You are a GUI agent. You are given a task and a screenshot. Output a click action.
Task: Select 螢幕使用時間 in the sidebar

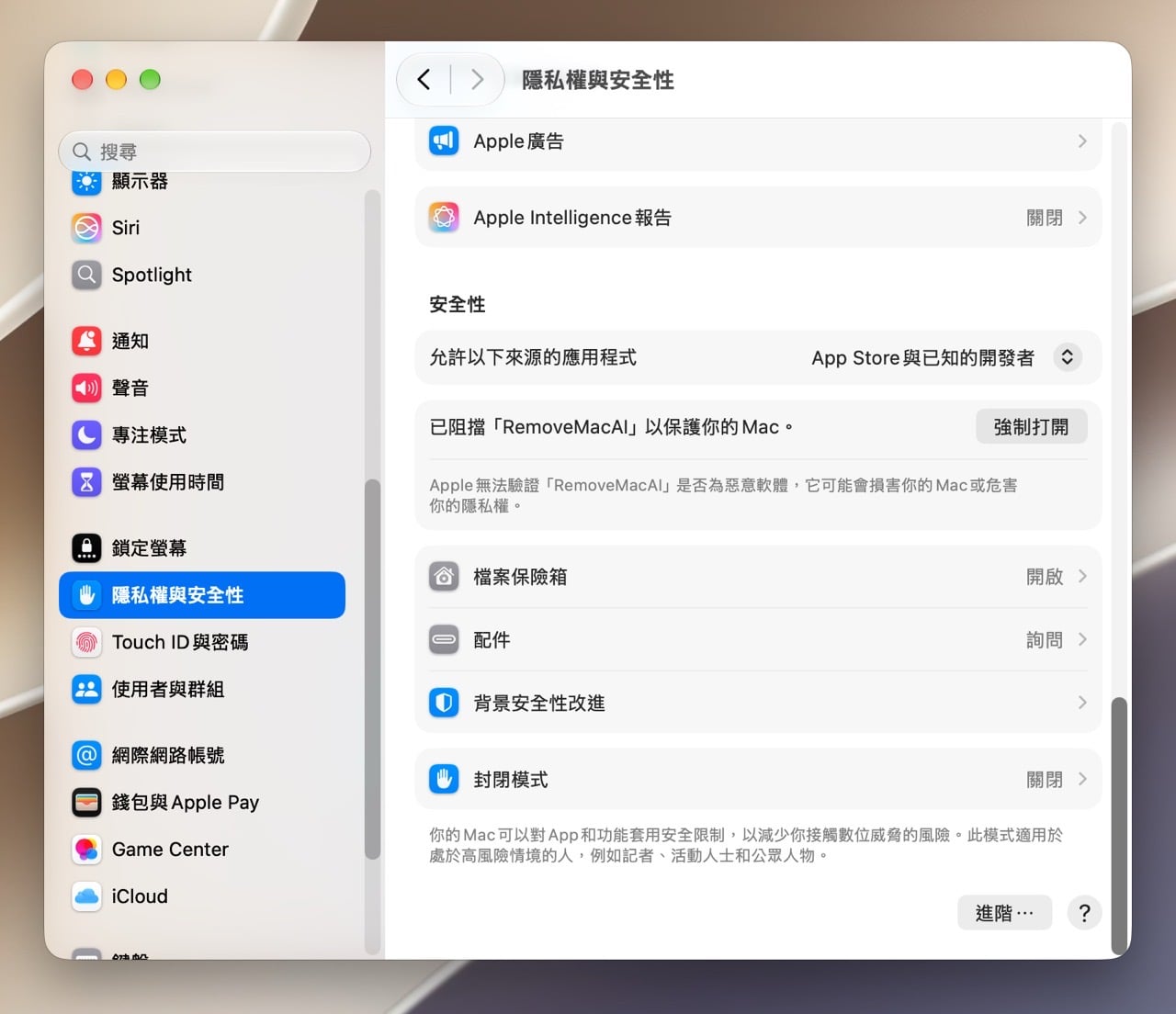pyautogui.click(x=202, y=481)
